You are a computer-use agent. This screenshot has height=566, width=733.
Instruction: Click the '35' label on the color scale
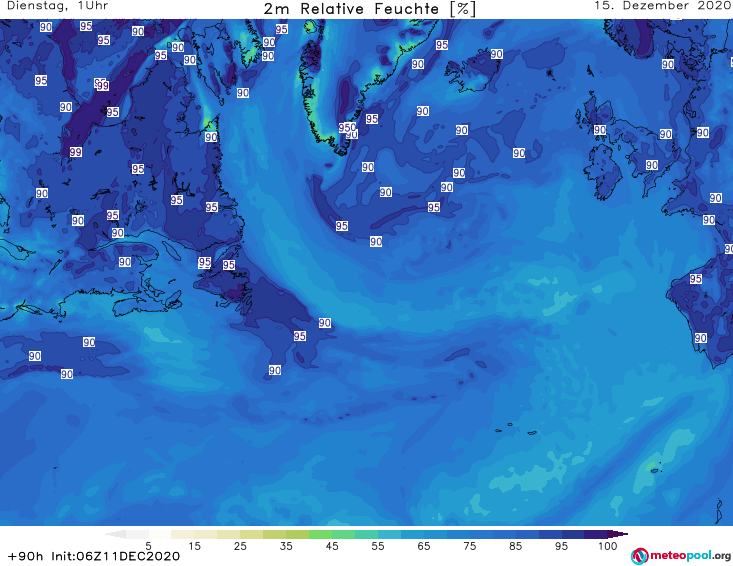[286, 546]
